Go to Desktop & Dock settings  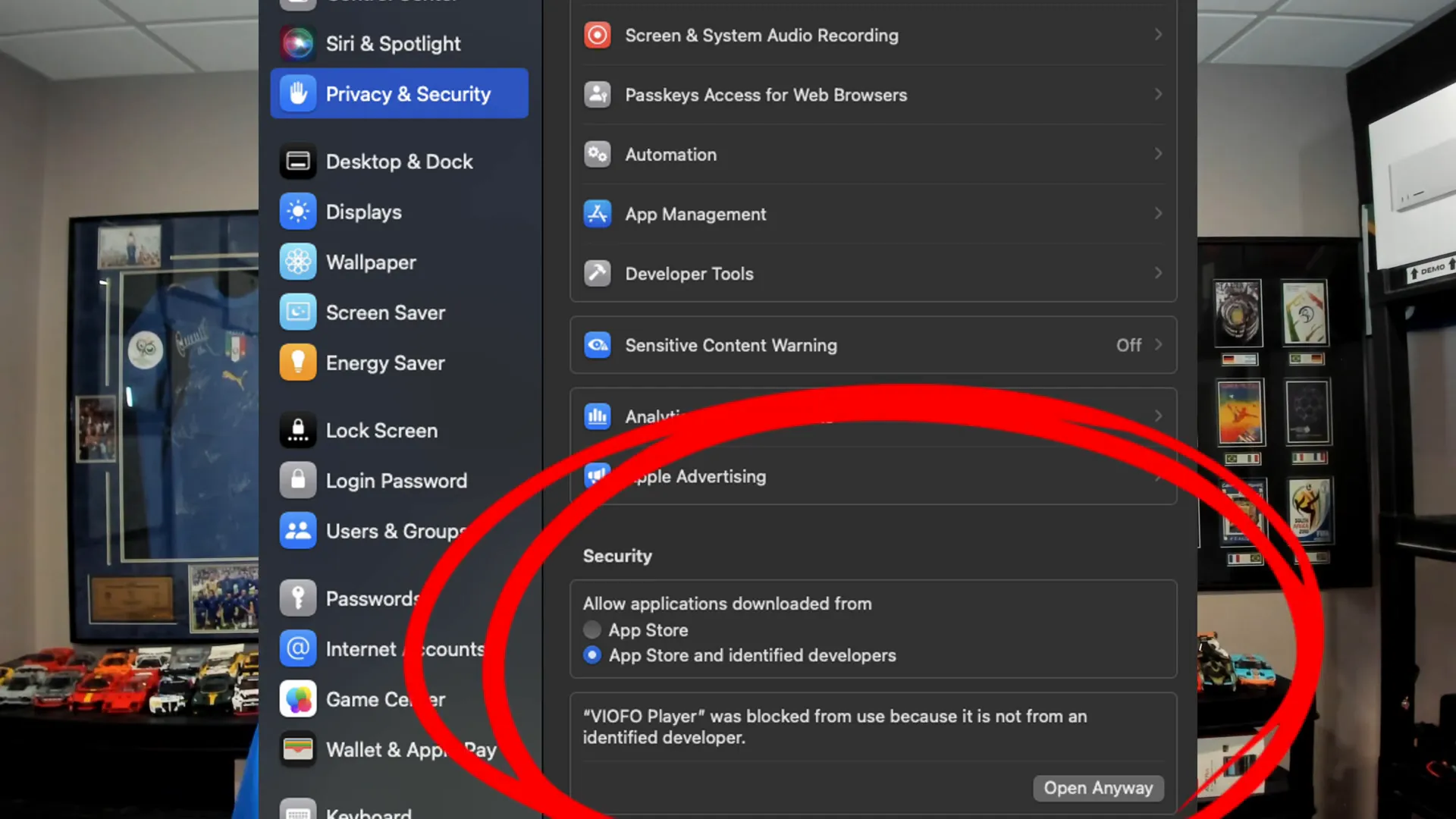[x=399, y=162]
